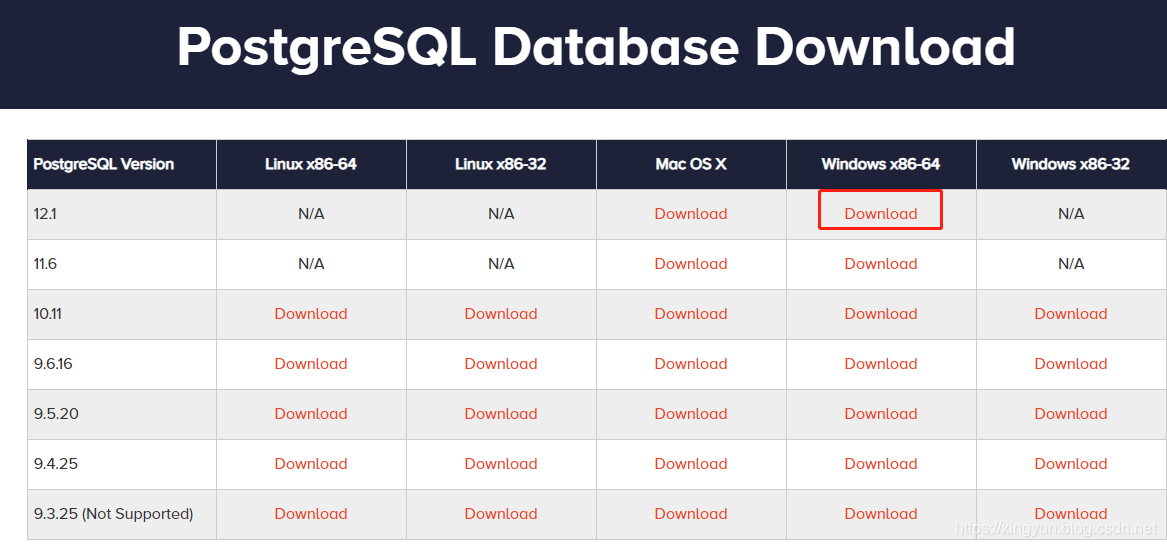Screen dimensions: 1167x547
Task: Download version 9.6.16 for Linux x86-64
Action: click(311, 363)
